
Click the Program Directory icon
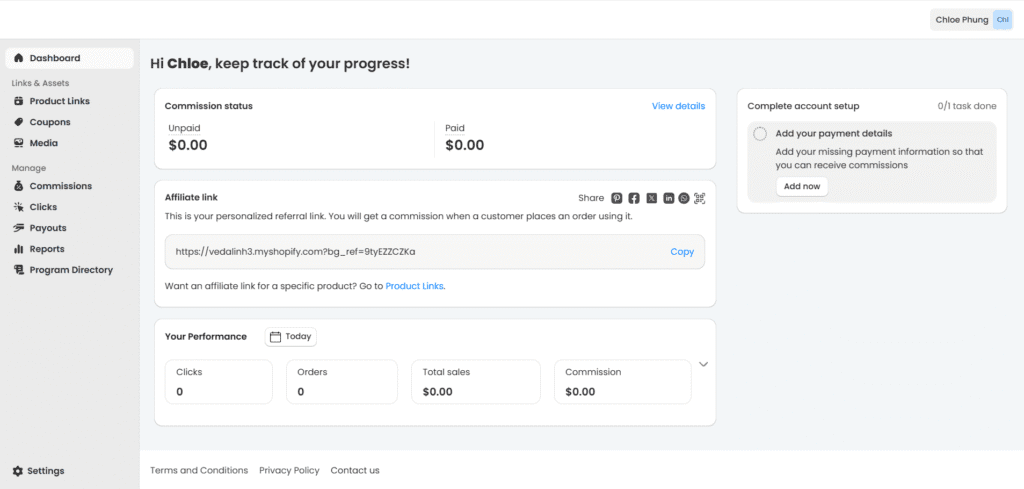point(18,270)
